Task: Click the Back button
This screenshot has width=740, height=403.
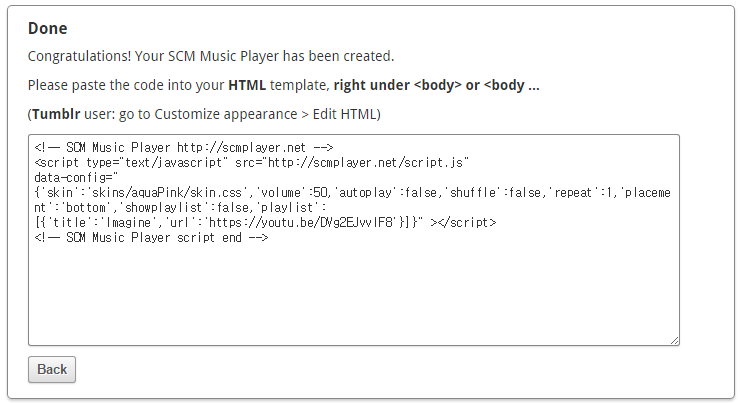Action: pyautogui.click(x=52, y=369)
